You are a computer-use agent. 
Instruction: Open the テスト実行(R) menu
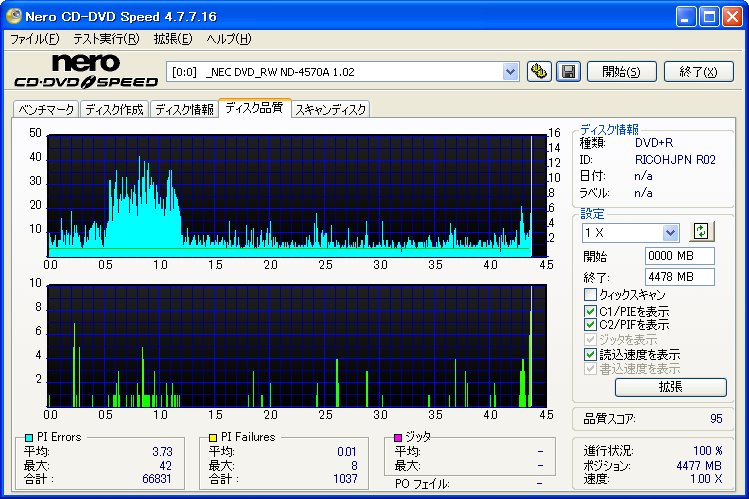[x=106, y=39]
